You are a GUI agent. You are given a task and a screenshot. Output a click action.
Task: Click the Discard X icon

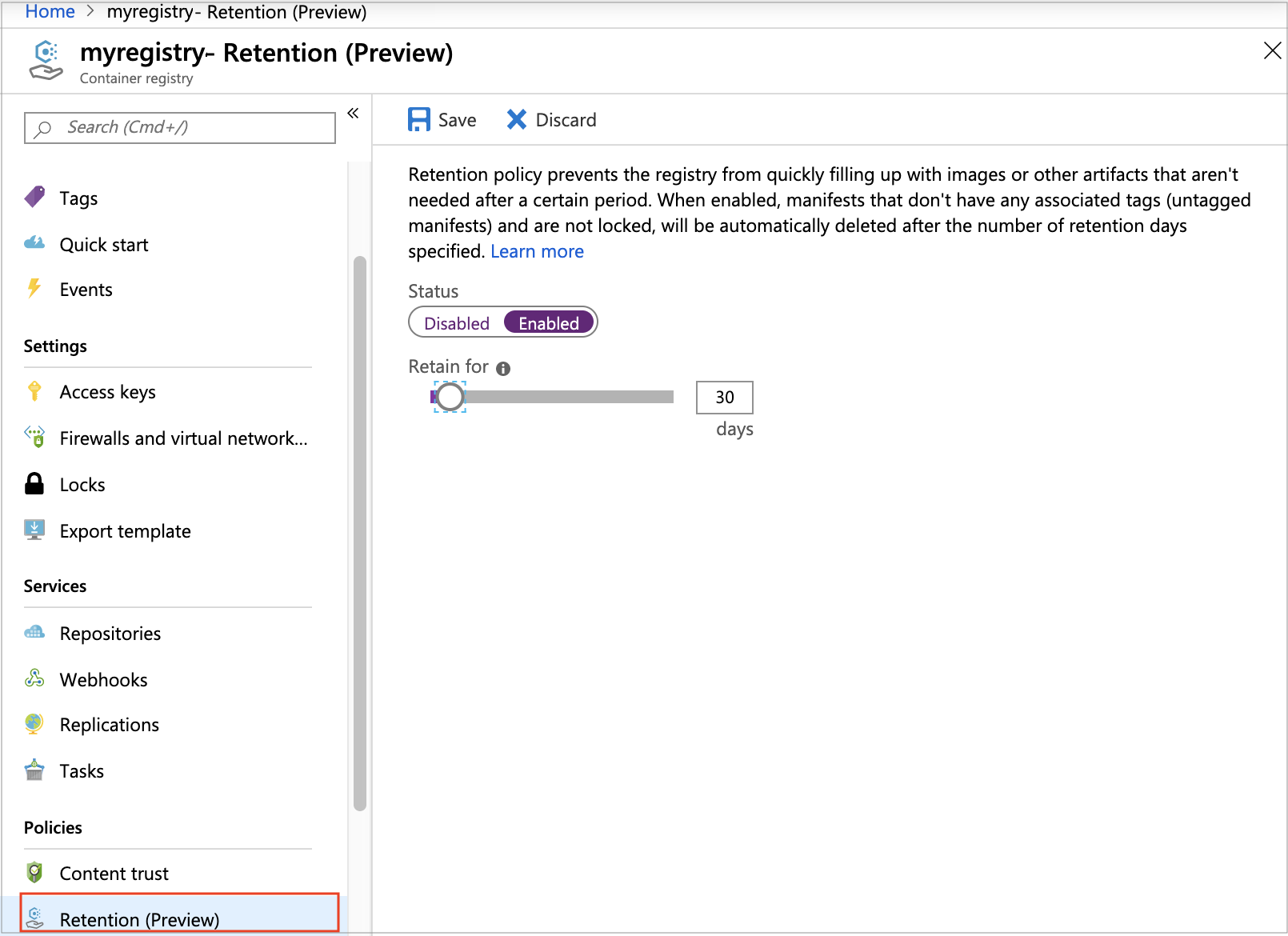[x=517, y=120]
